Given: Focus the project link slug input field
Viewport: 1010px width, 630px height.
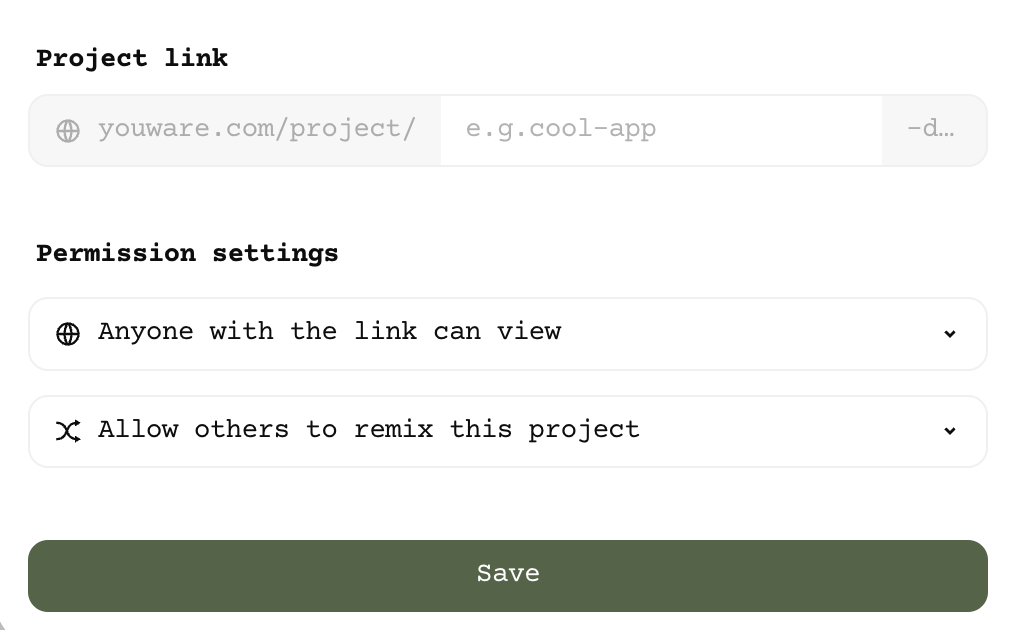Looking at the screenshot, I should point(660,130).
